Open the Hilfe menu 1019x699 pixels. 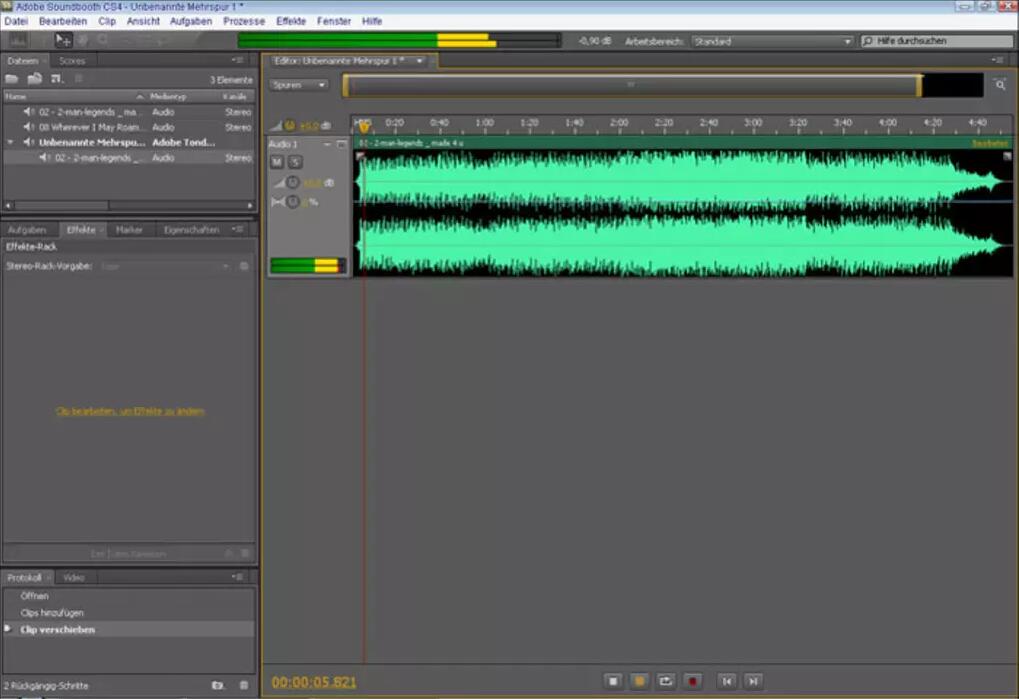[x=372, y=21]
